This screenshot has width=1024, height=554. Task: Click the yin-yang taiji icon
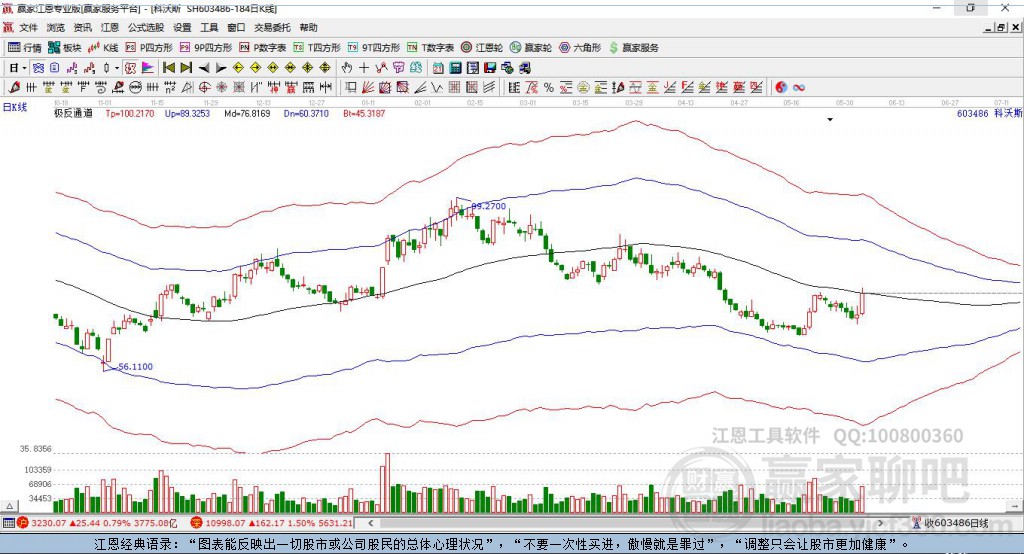[781, 87]
